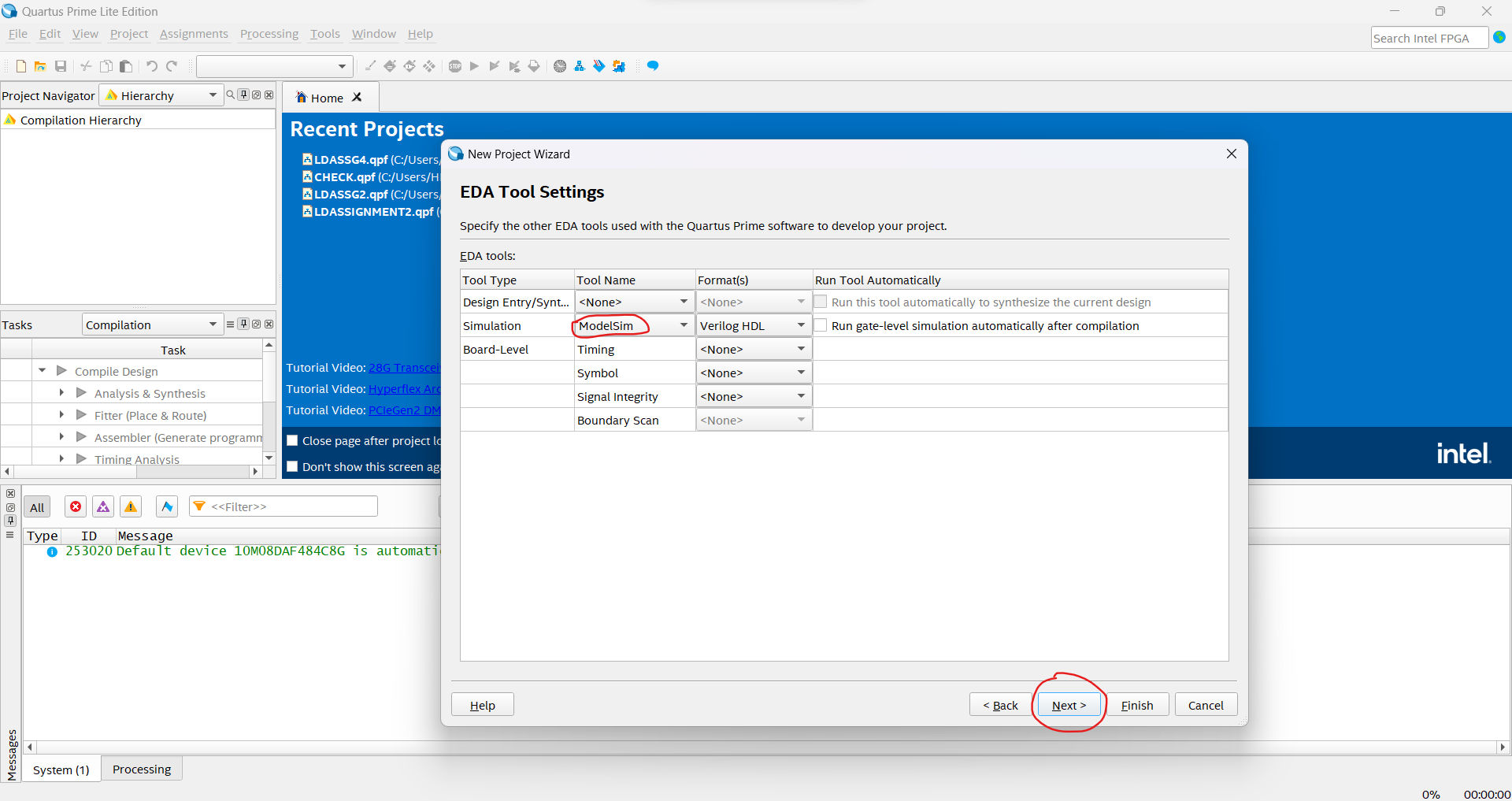Collapse the Compile Design task
The height and width of the screenshot is (801, 1512).
43,370
